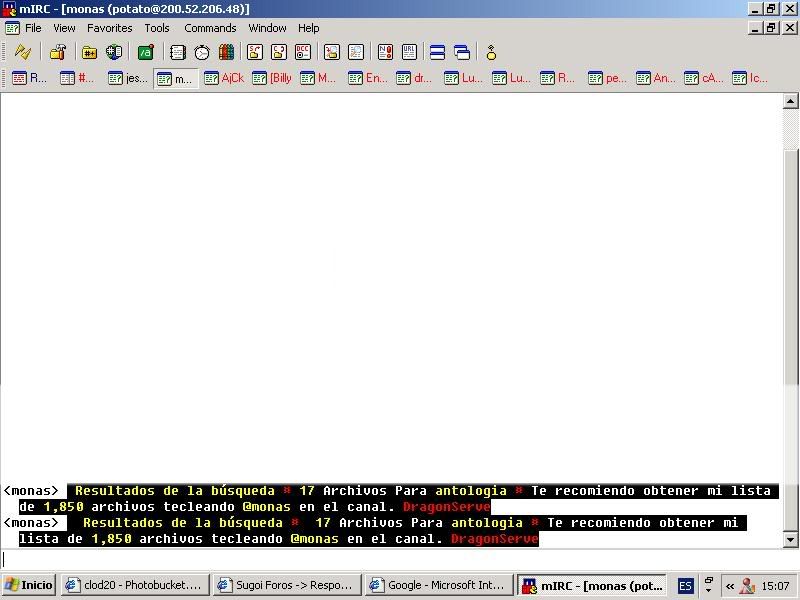This screenshot has height=600, width=800.
Task: Switch to the AjCk query tab
Action: (224, 78)
